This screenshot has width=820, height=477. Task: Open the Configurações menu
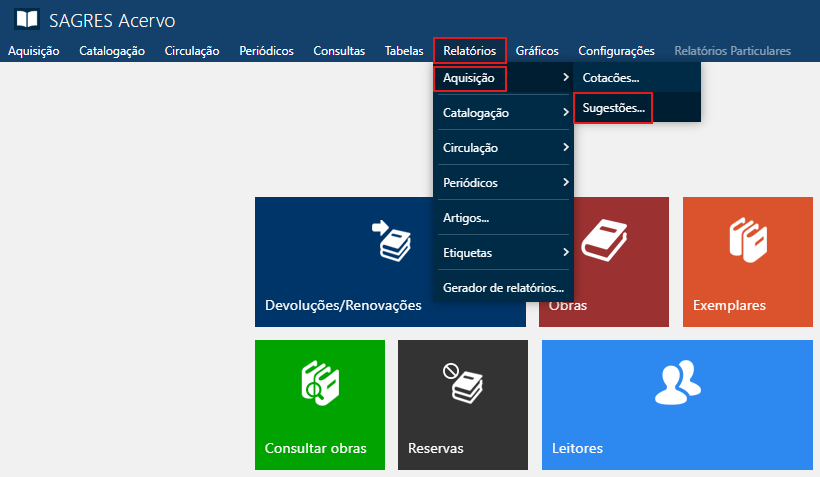click(616, 51)
